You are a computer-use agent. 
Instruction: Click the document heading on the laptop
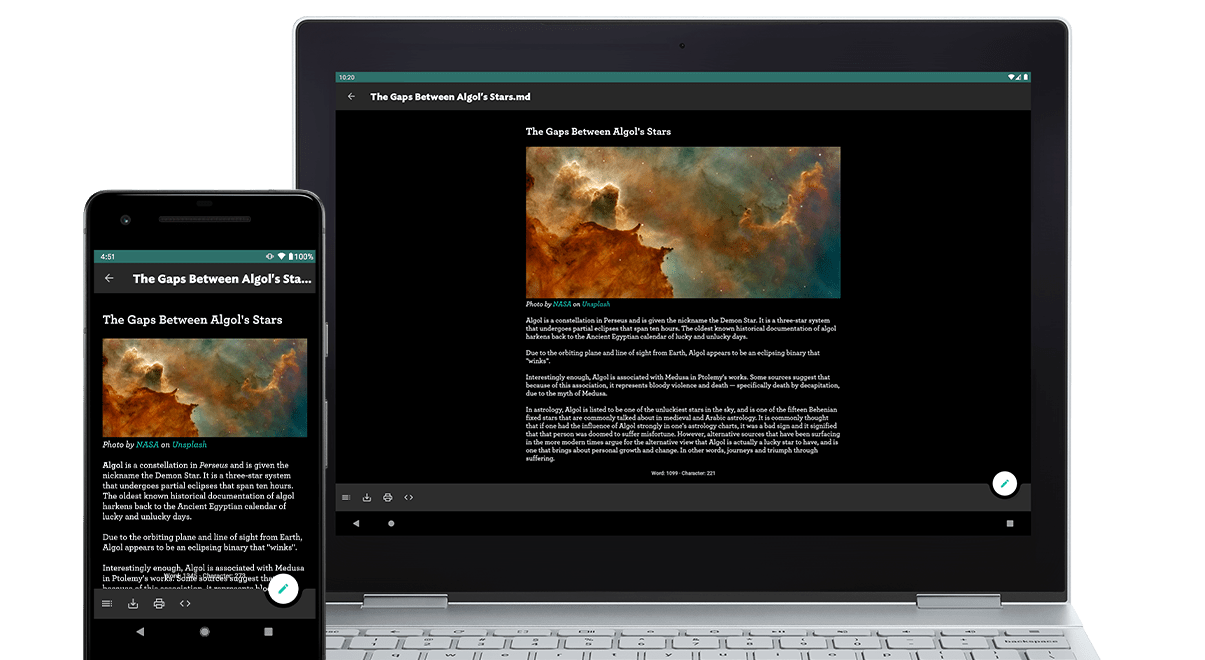click(x=598, y=131)
